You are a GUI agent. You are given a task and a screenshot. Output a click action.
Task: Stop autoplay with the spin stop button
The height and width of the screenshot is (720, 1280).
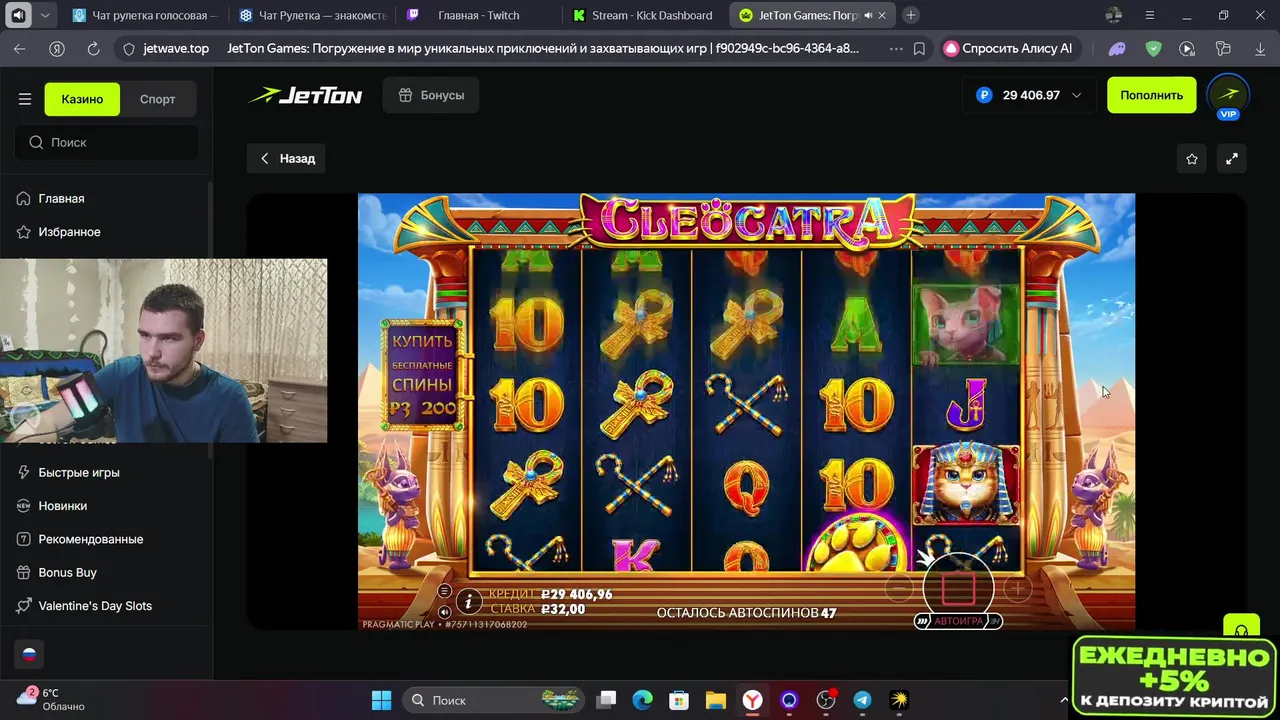(x=958, y=589)
